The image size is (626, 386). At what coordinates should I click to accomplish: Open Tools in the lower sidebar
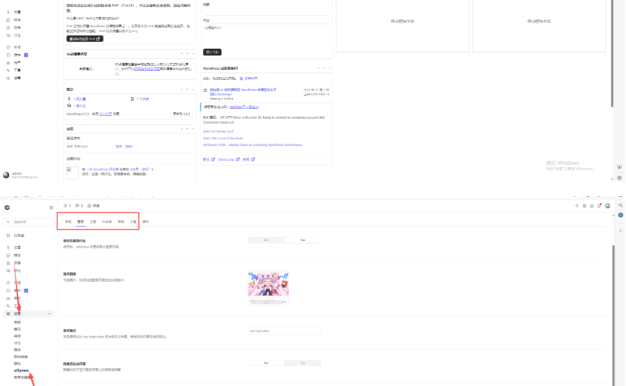tap(17, 306)
